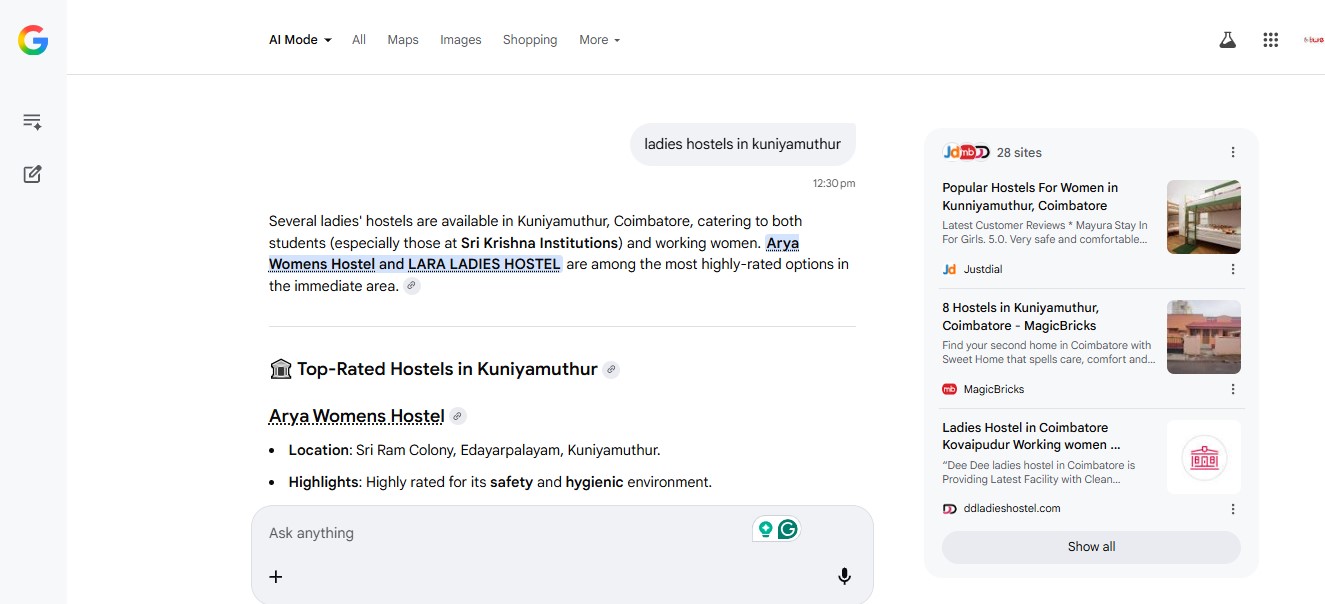Open the Google account avatar
This screenshot has width=1325, height=604.
pos(1313,40)
